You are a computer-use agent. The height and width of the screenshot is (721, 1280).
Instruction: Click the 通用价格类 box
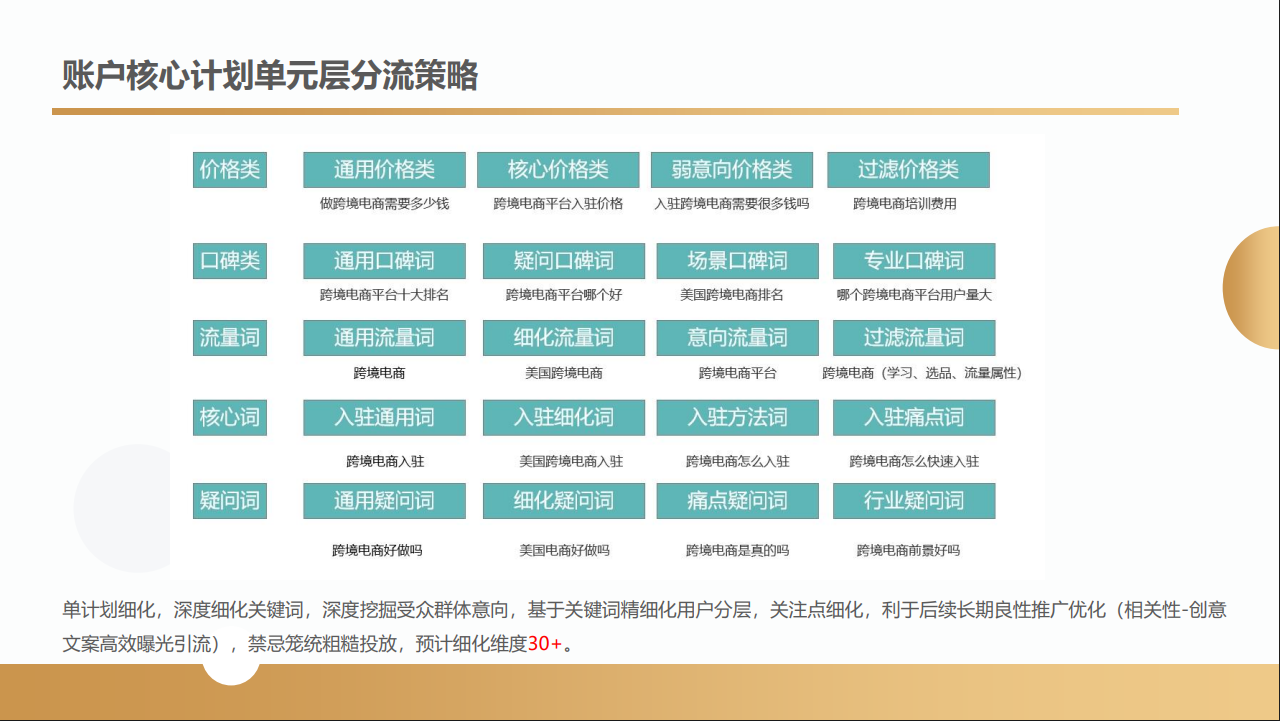[x=384, y=170]
